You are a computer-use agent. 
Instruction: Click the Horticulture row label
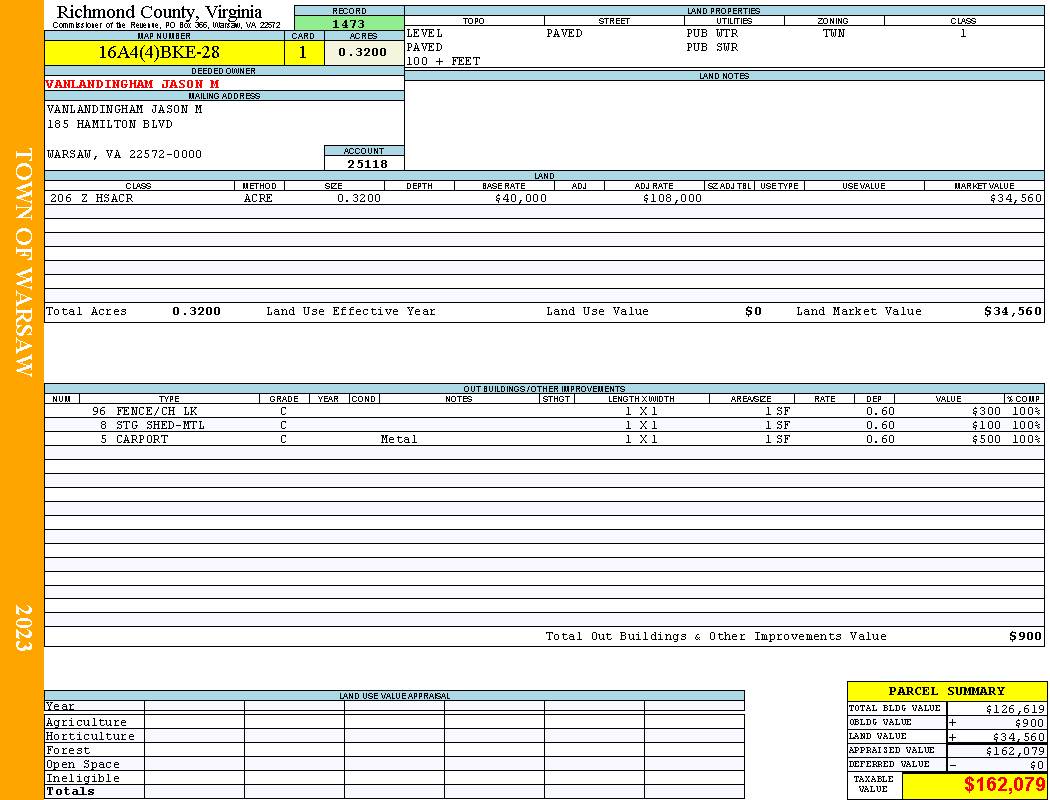pos(90,736)
